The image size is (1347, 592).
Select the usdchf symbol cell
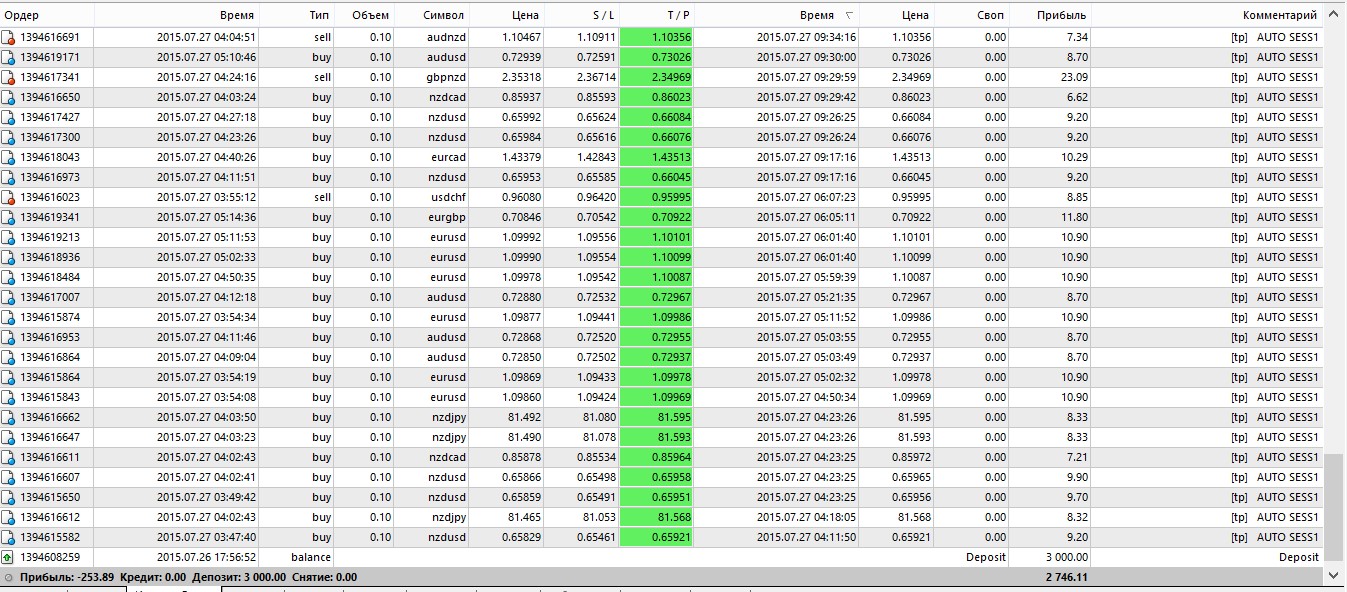pos(447,197)
